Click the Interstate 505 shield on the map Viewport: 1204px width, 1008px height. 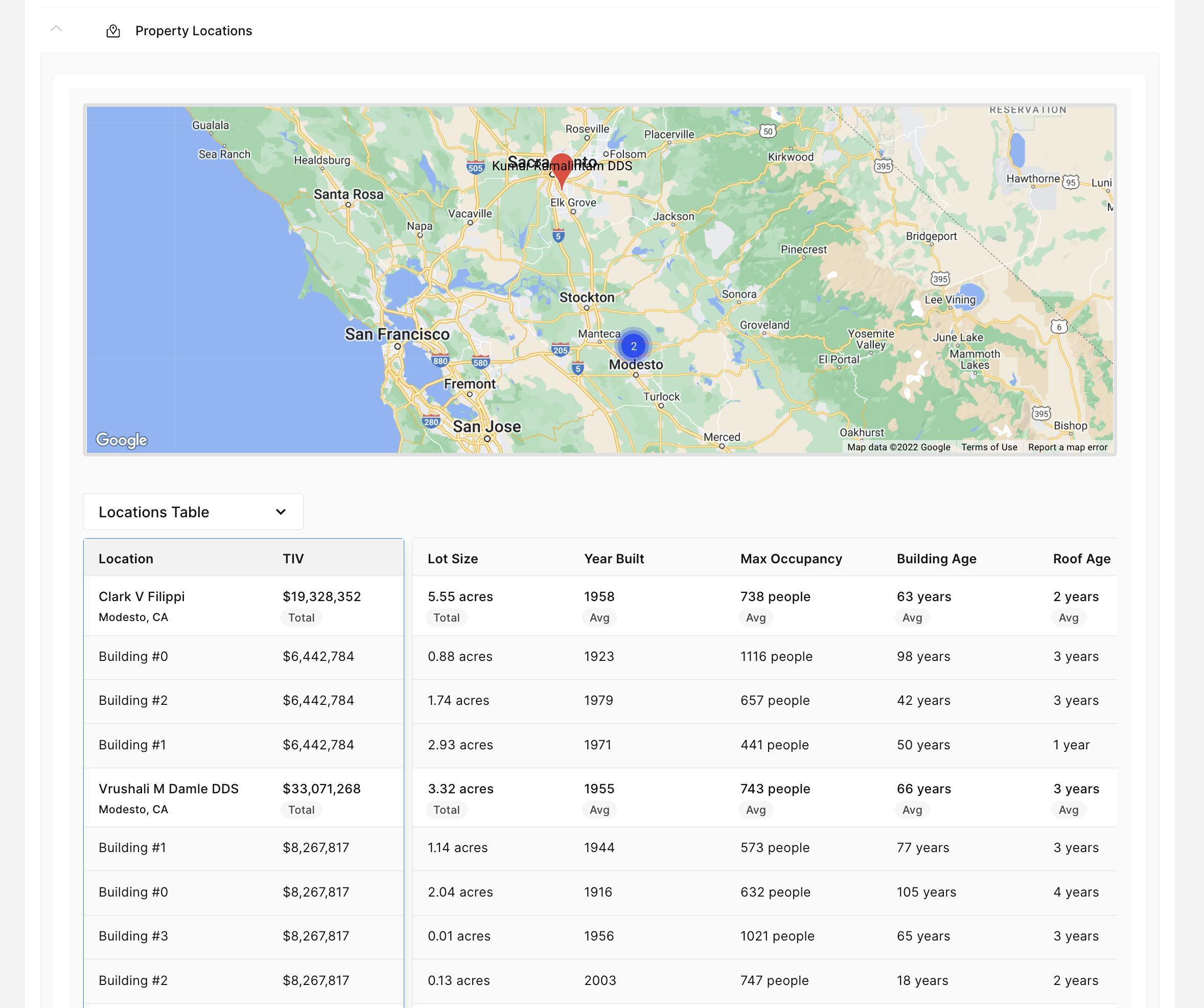tap(475, 168)
